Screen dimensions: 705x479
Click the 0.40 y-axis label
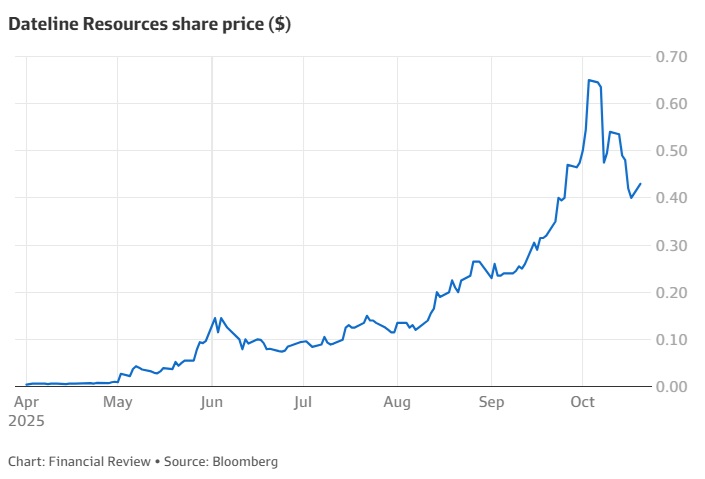pyautogui.click(x=670, y=198)
